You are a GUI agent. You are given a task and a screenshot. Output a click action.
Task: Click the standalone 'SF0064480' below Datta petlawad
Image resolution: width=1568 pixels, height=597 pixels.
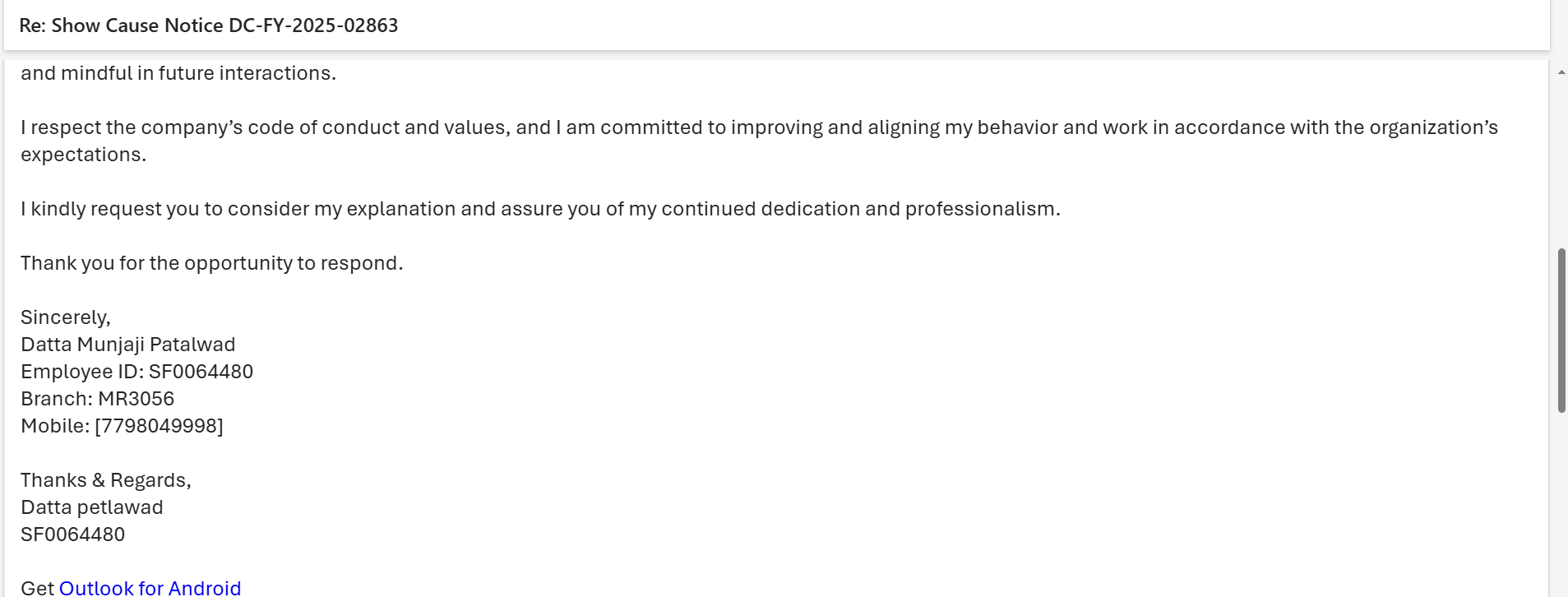(x=72, y=535)
